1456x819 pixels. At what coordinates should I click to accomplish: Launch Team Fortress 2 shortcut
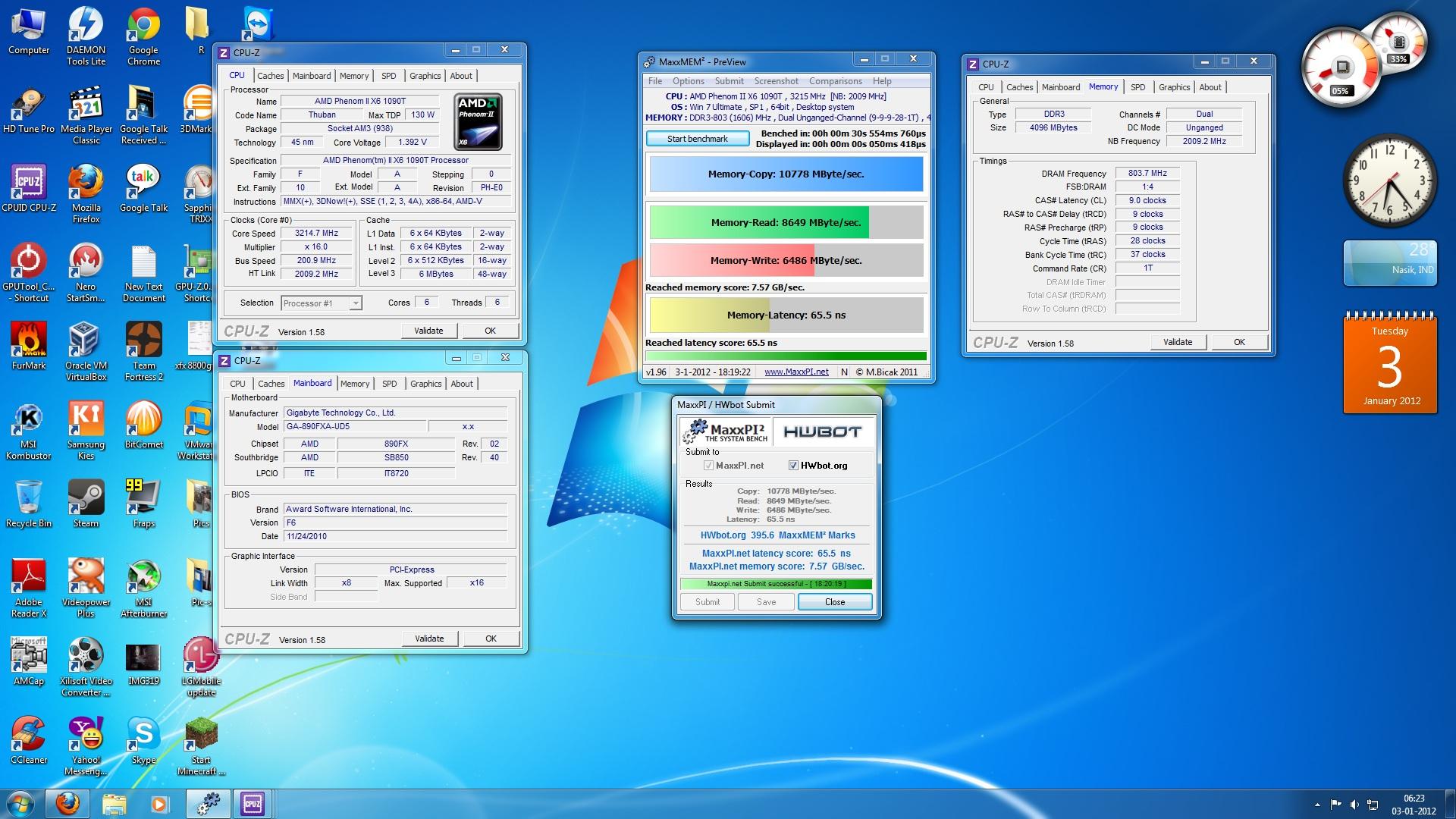point(144,352)
